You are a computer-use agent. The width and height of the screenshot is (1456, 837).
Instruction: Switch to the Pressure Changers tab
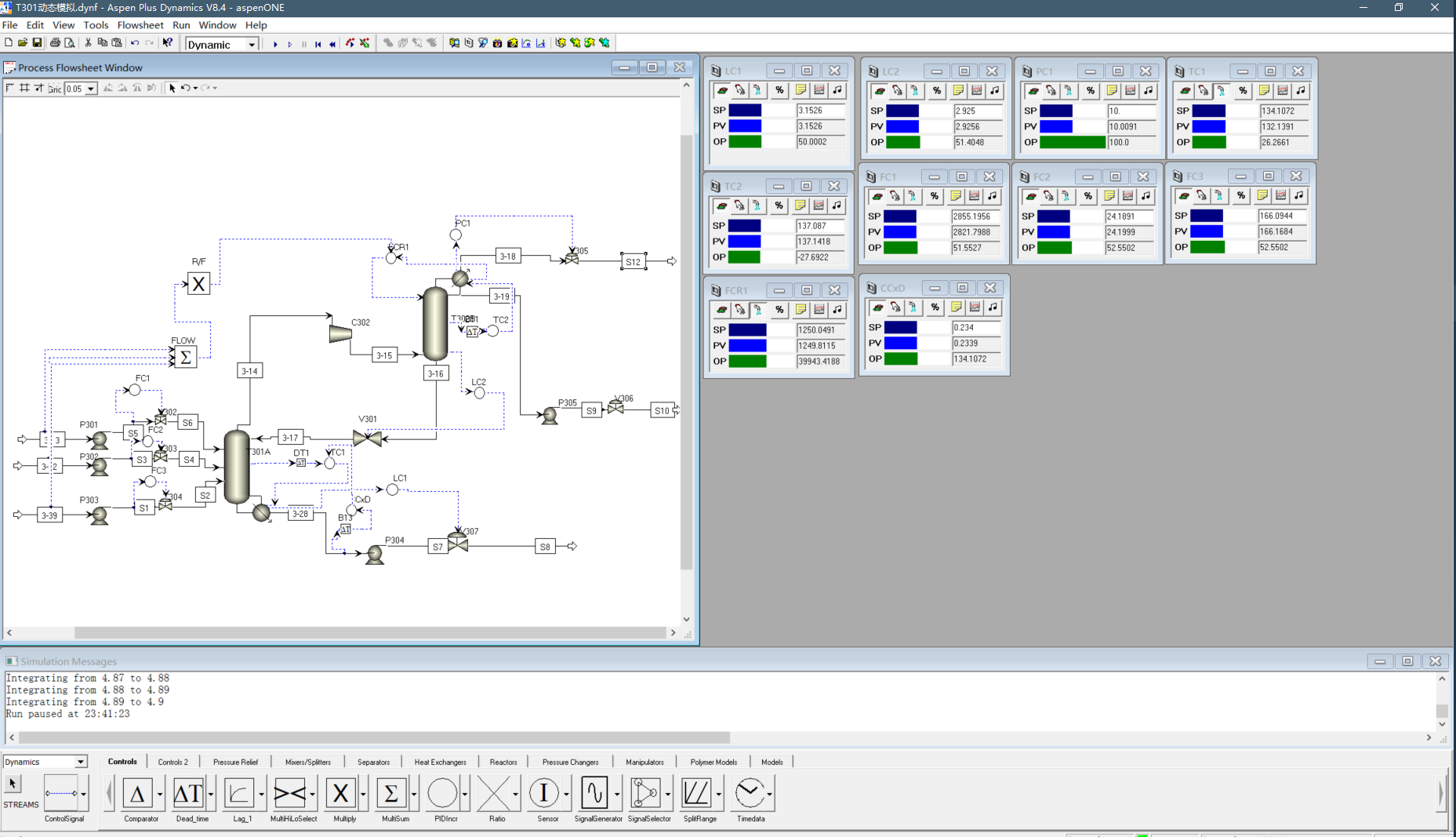570,762
